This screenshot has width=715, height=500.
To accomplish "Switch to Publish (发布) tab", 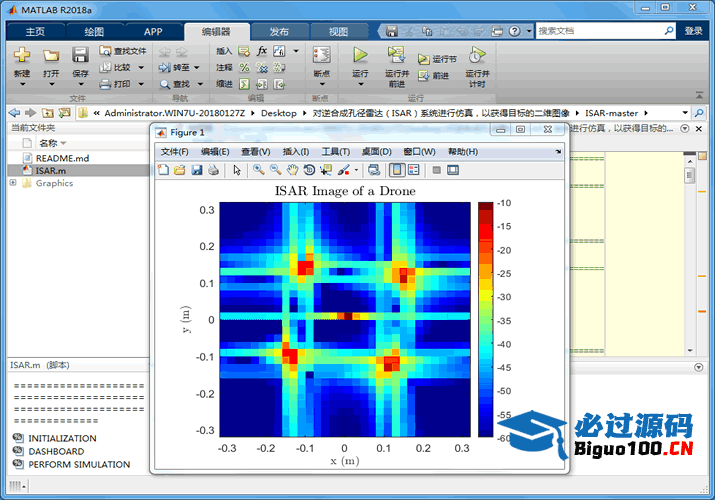I will [x=279, y=31].
